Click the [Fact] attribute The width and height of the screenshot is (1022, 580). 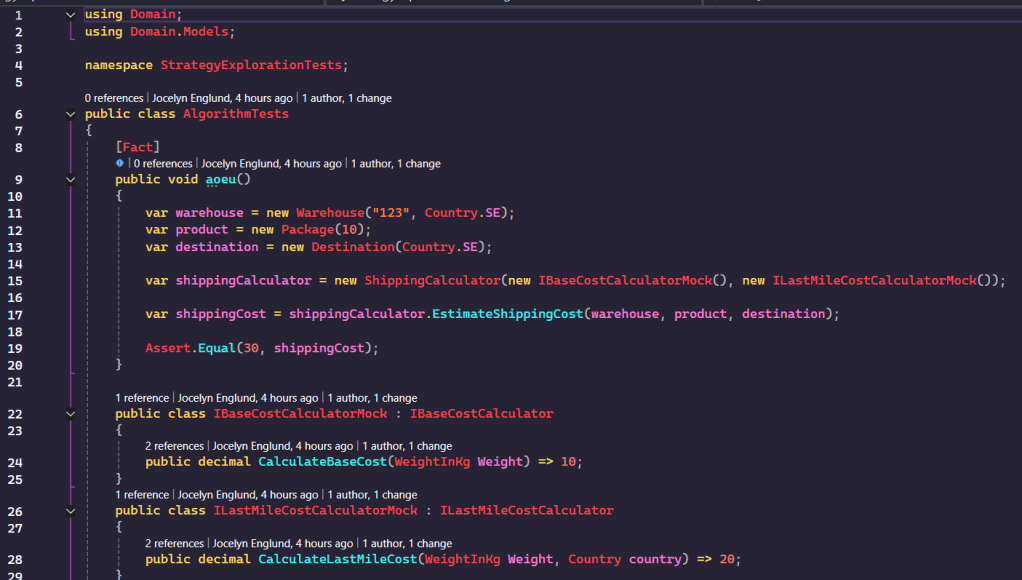[137, 147]
